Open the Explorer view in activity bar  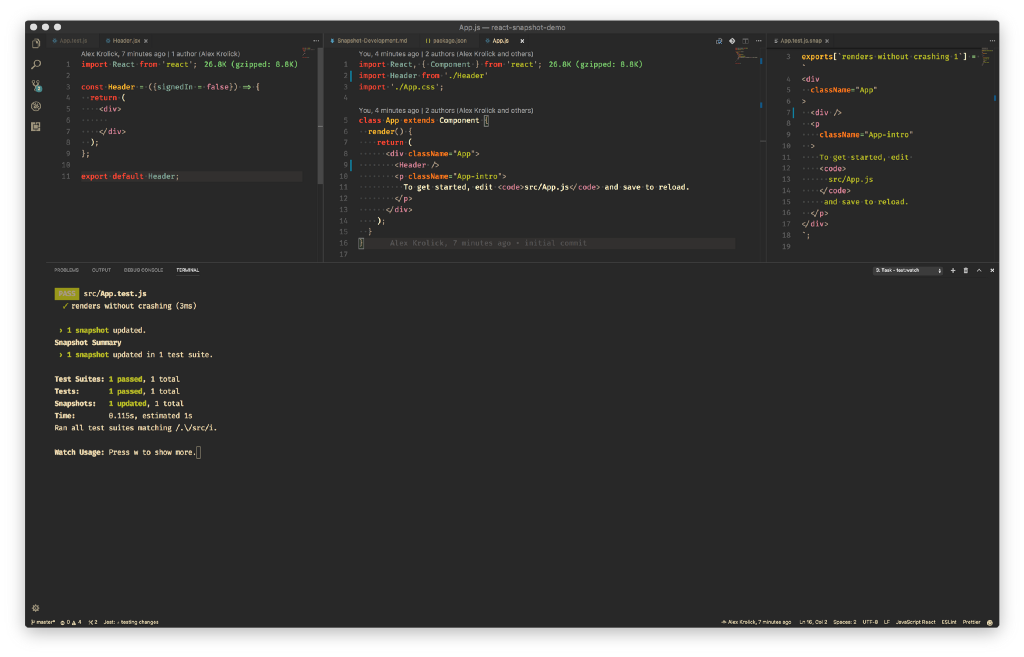coord(36,44)
